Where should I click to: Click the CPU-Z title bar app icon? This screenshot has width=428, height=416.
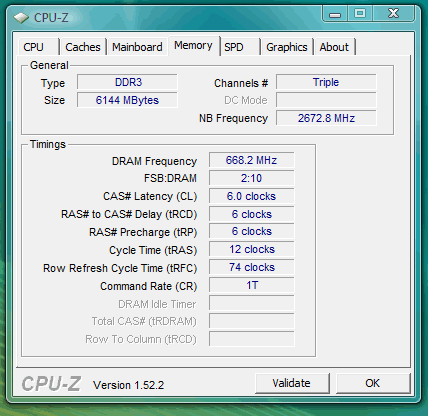21,18
